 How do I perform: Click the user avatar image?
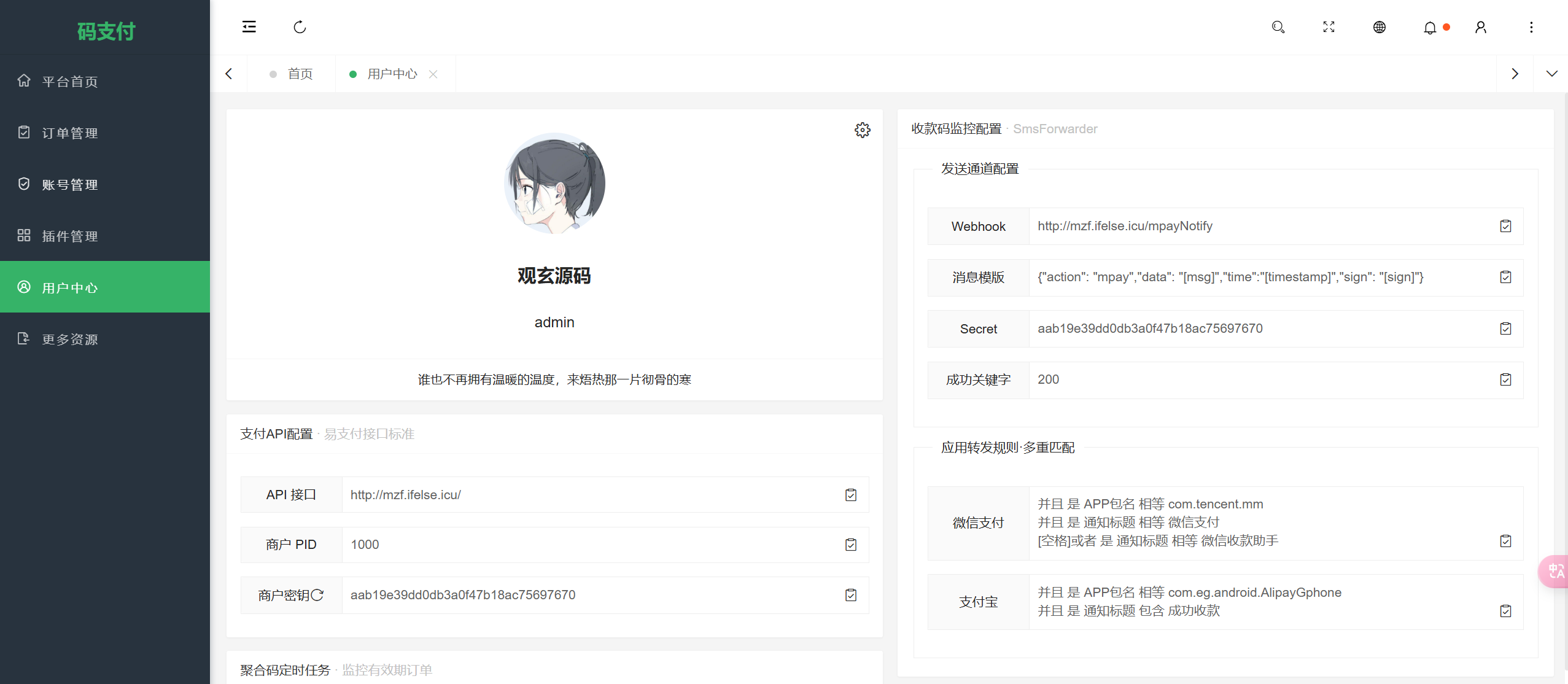click(x=554, y=183)
